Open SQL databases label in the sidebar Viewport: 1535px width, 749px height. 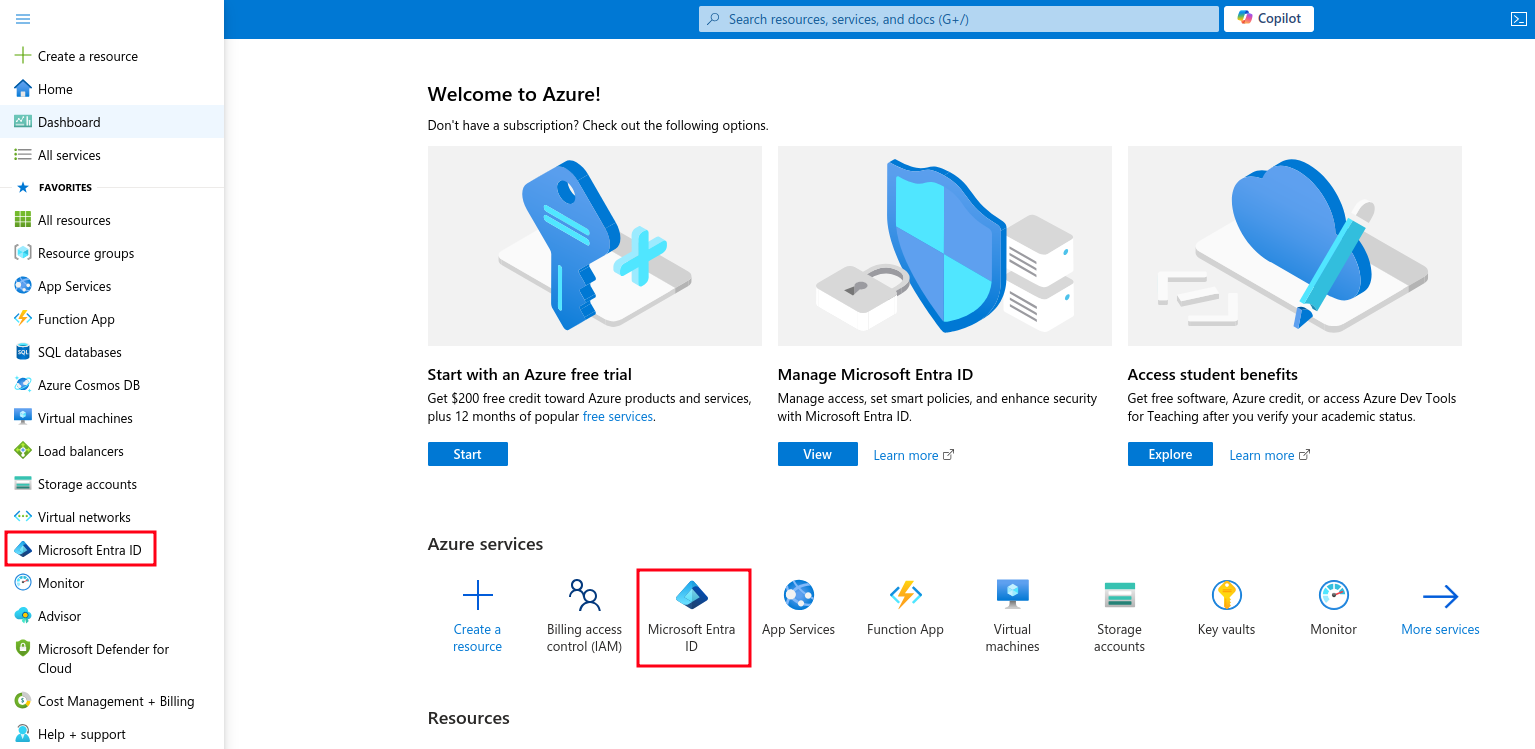(80, 352)
